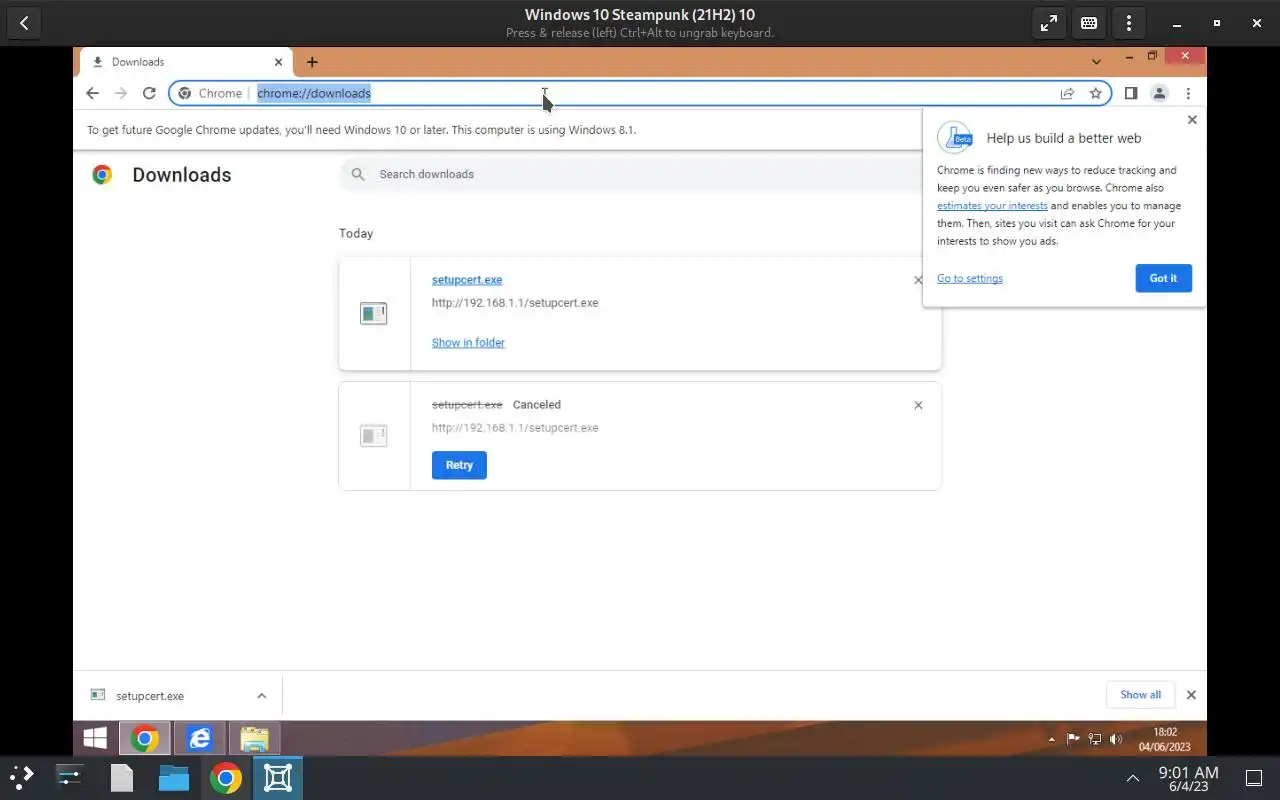1280x800 pixels.
Task: Click the Search downloads field
Action: point(640,174)
